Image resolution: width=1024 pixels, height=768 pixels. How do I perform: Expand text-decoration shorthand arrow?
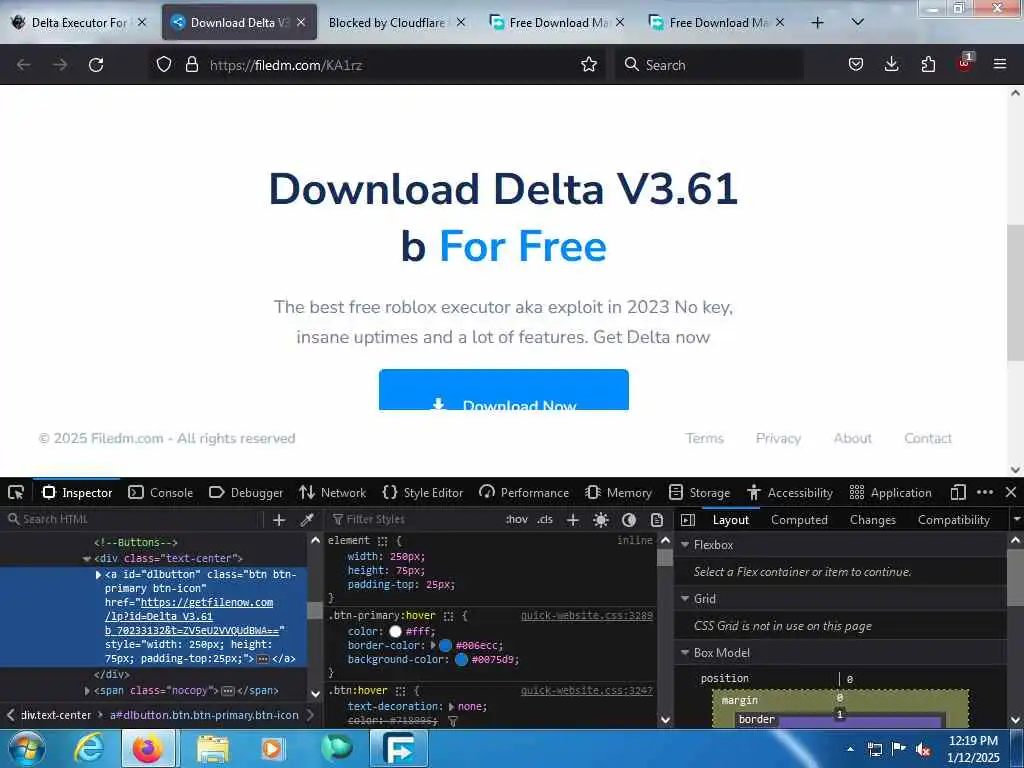(x=451, y=707)
